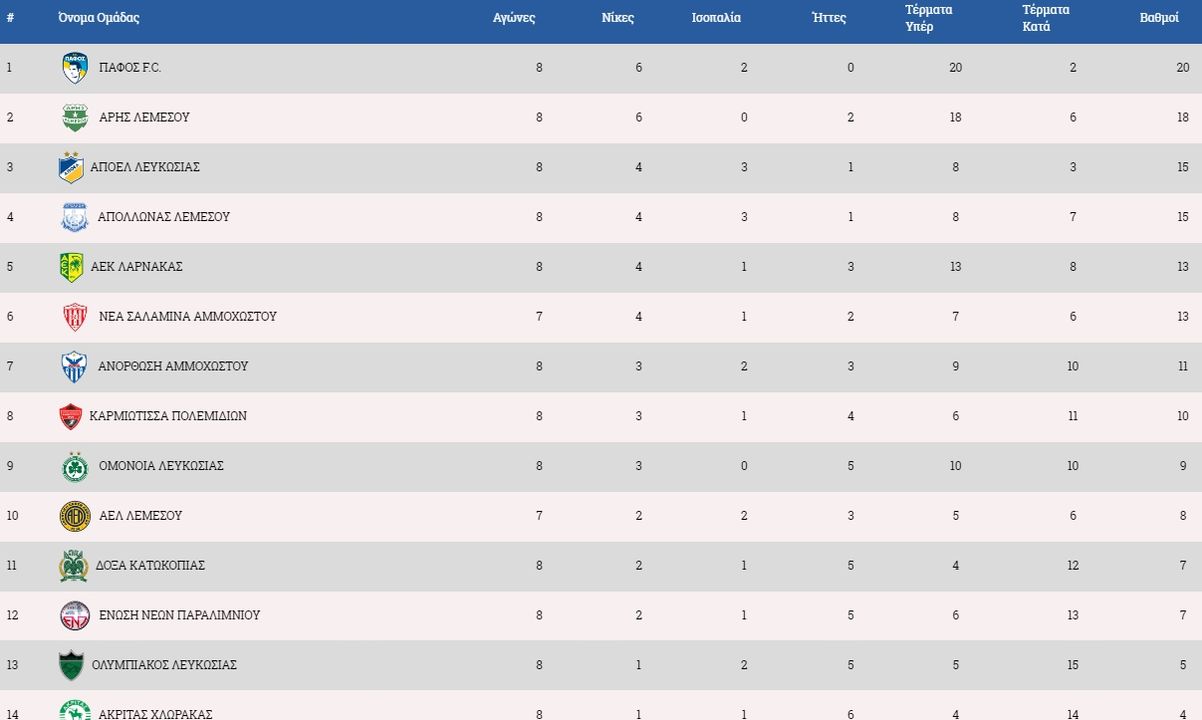The height and width of the screenshot is (720, 1202).
Task: Click ΕΝΩΣΗ ΝΕΩΝ ΠΑΡΑΛΙΜΝΙΟΥ goals-against 13
Action: (1073, 616)
